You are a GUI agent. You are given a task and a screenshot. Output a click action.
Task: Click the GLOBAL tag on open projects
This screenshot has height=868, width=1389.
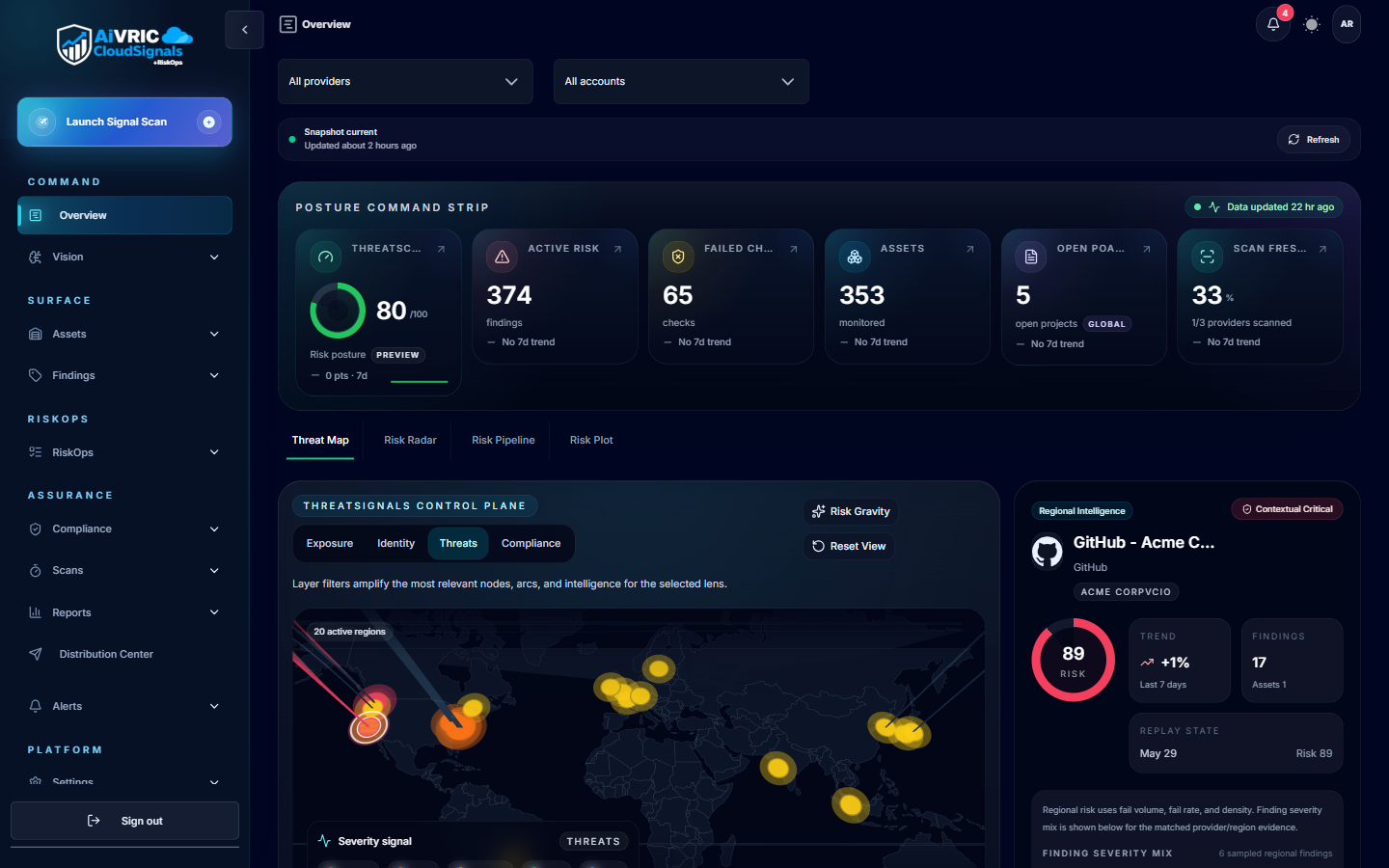[x=1106, y=324]
